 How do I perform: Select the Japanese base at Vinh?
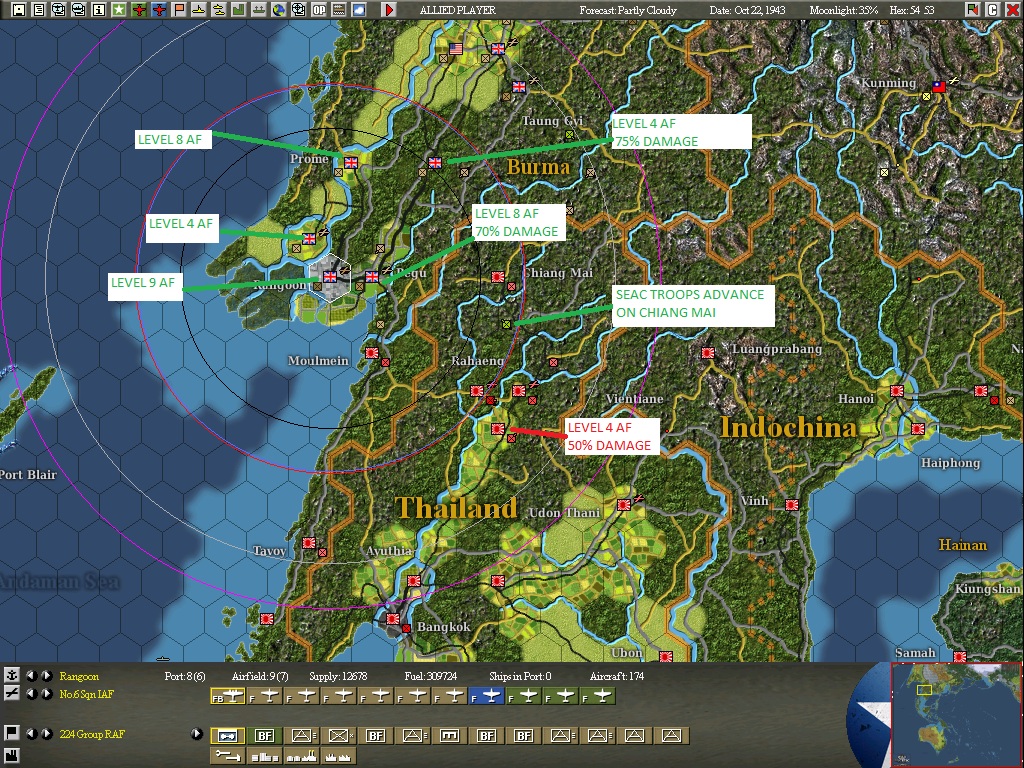coord(792,505)
